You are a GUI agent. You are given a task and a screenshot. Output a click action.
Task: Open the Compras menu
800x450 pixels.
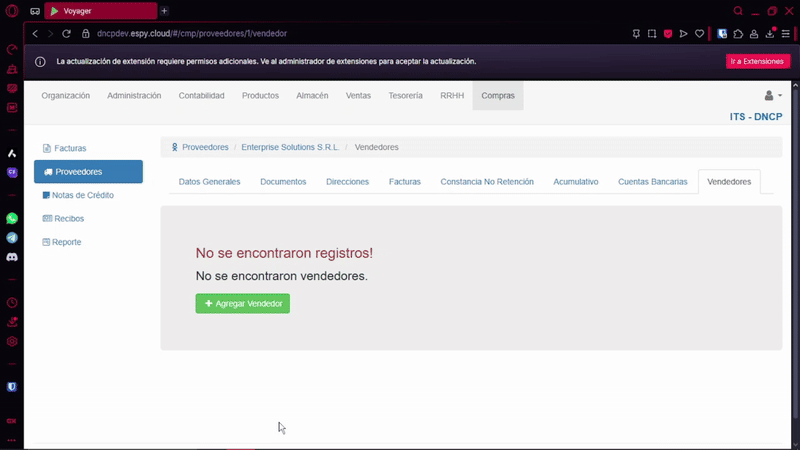pos(498,95)
